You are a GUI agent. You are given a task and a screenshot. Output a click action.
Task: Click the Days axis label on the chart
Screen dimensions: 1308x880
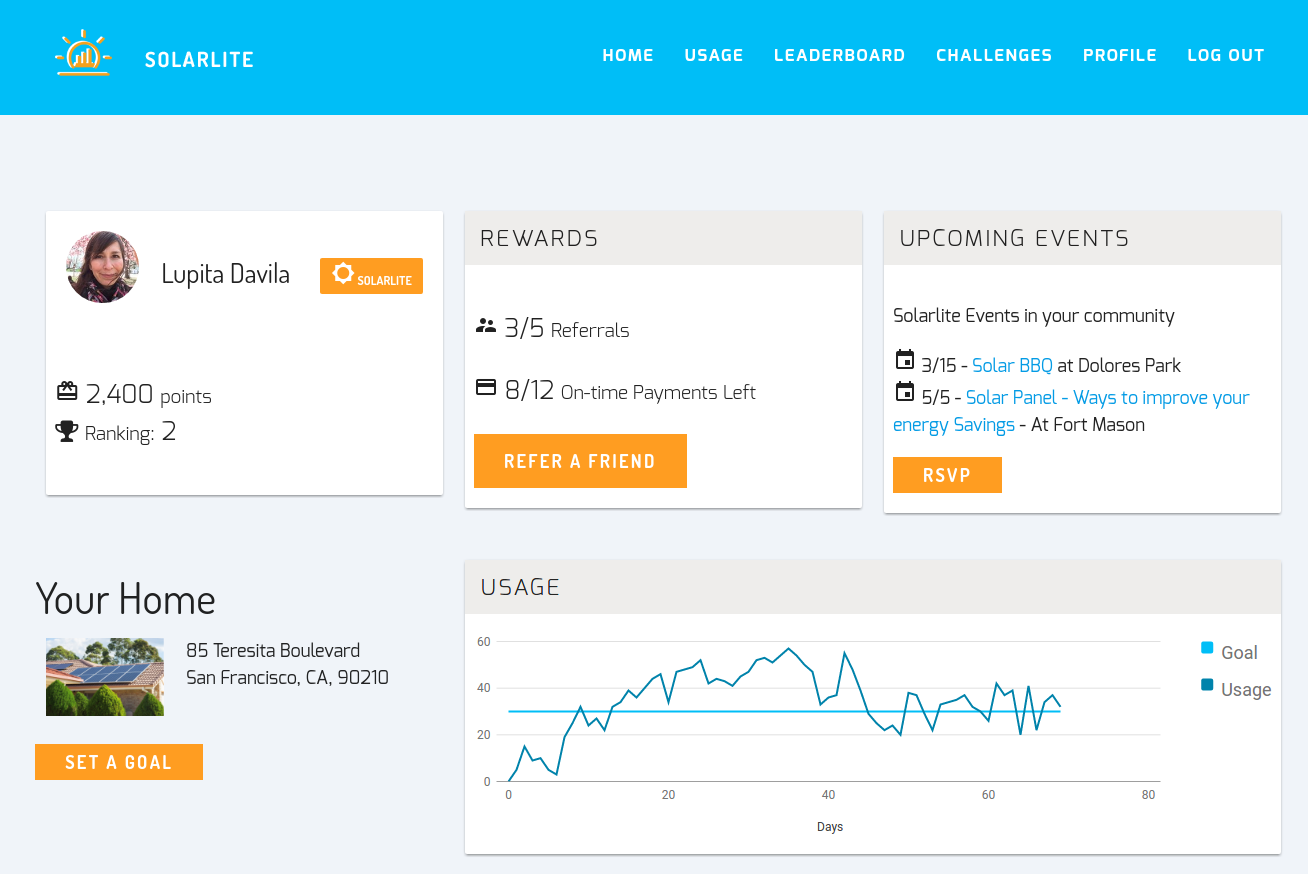pyautogui.click(x=830, y=827)
